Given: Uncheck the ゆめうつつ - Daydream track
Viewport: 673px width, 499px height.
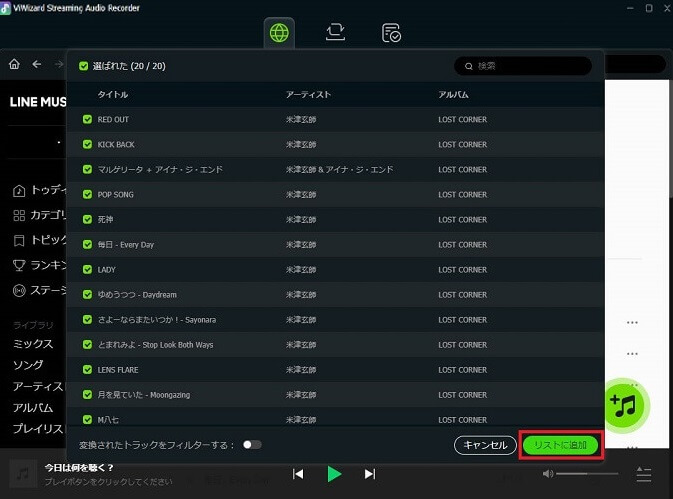Looking at the screenshot, I should click(87, 294).
